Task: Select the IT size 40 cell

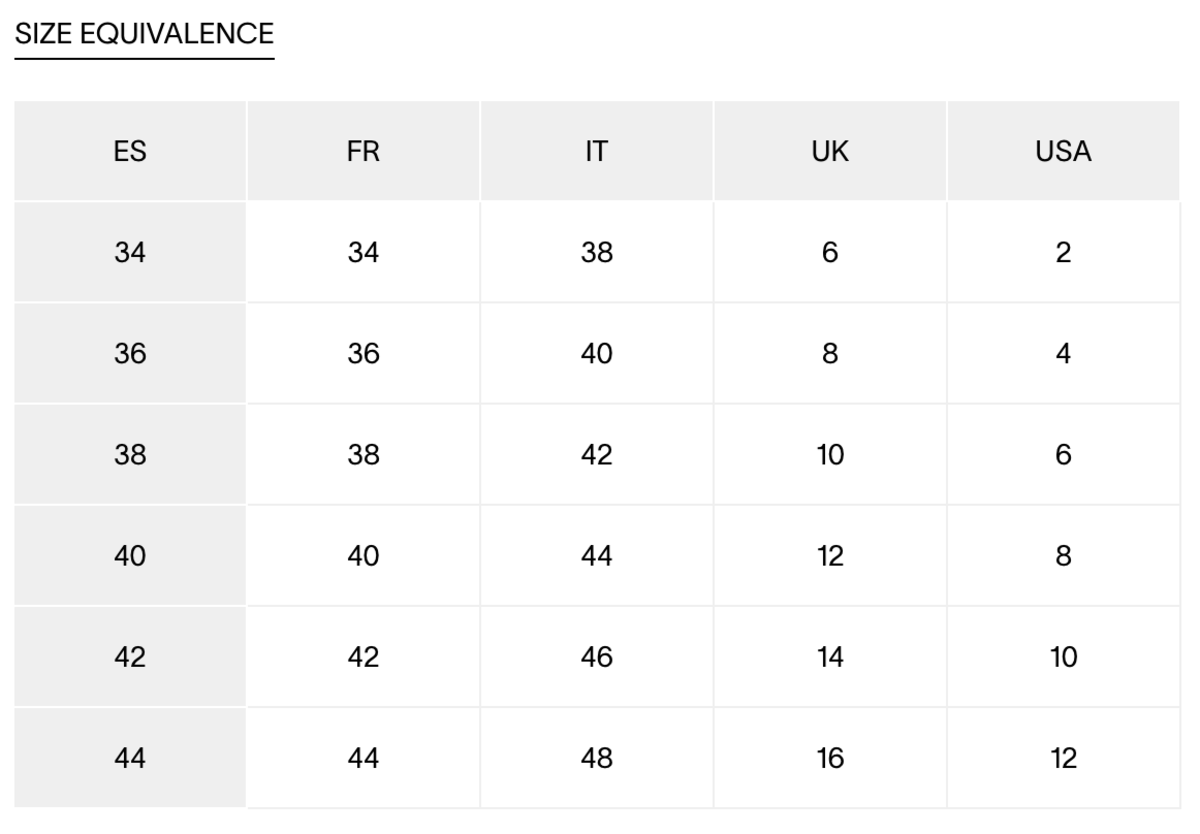Action: tap(596, 354)
